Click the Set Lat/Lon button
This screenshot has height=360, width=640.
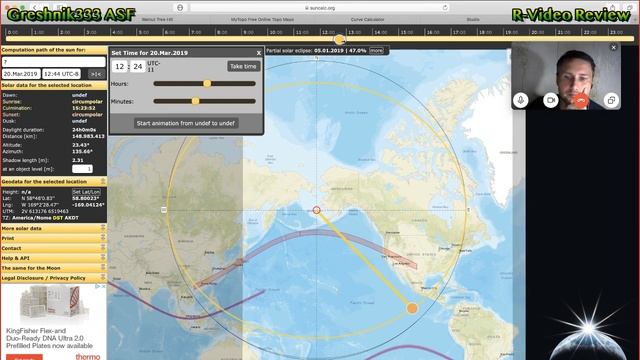pyautogui.click(x=86, y=192)
